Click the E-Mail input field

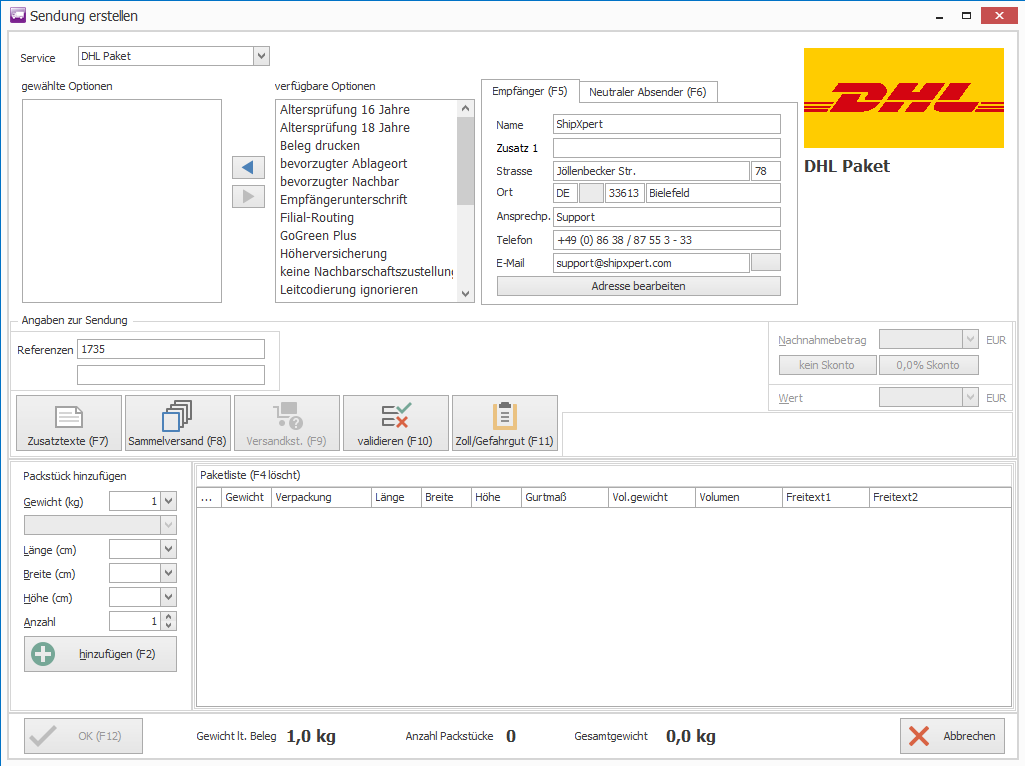tap(651, 263)
